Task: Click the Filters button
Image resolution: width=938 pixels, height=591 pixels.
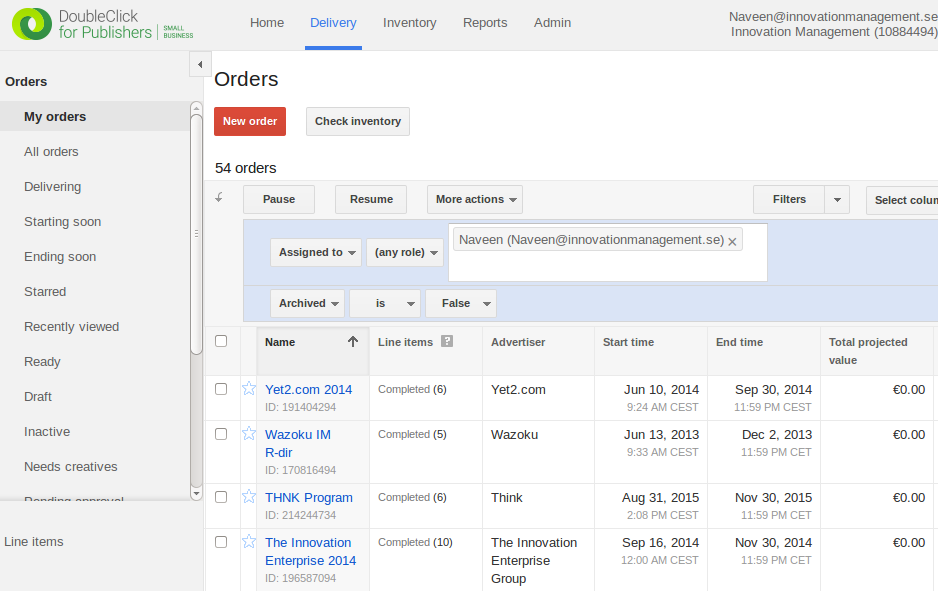Action: (x=789, y=199)
